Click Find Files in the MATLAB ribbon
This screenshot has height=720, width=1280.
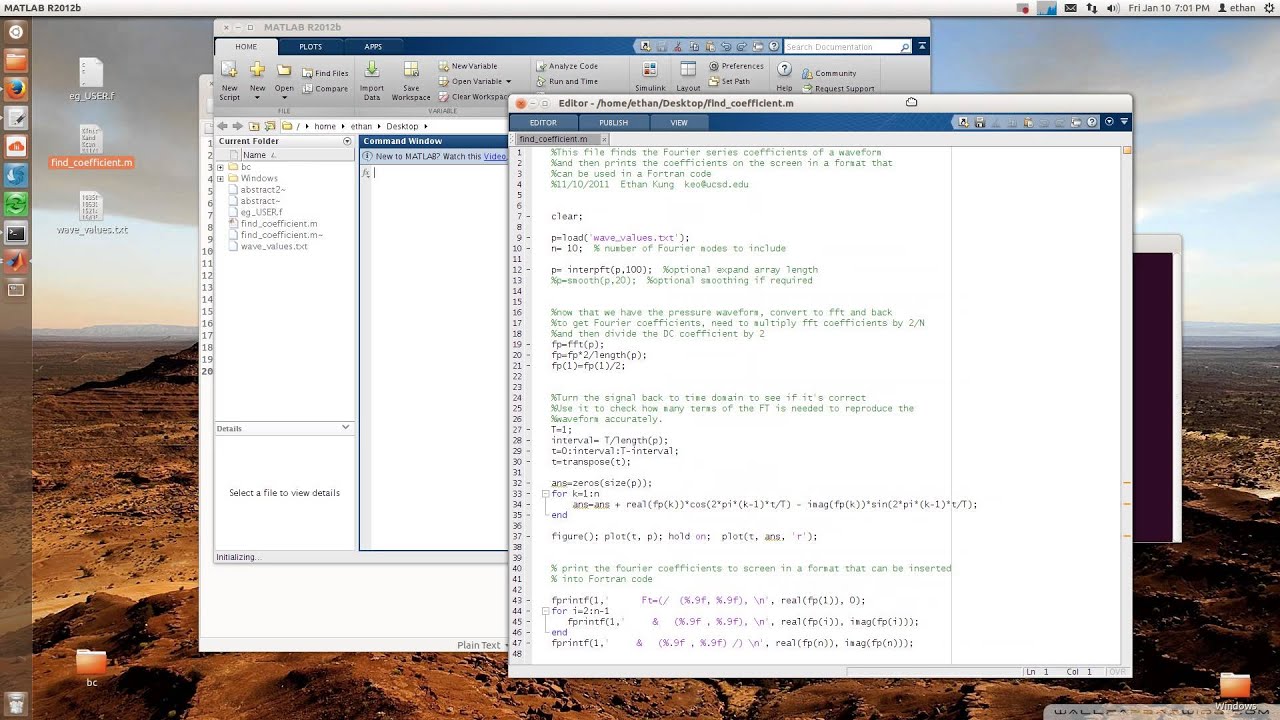[325, 73]
